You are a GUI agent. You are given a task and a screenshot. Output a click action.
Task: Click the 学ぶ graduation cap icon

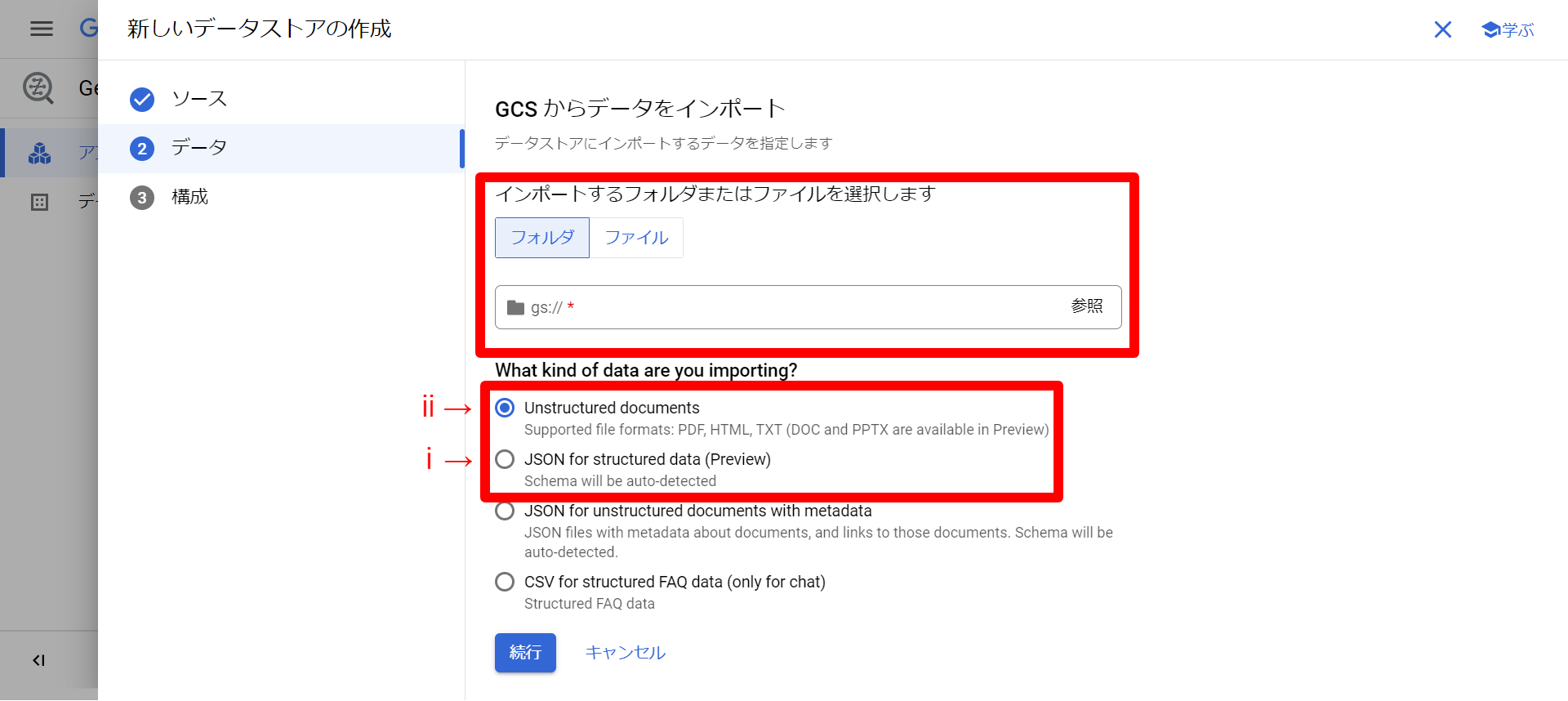pyautogui.click(x=1490, y=30)
